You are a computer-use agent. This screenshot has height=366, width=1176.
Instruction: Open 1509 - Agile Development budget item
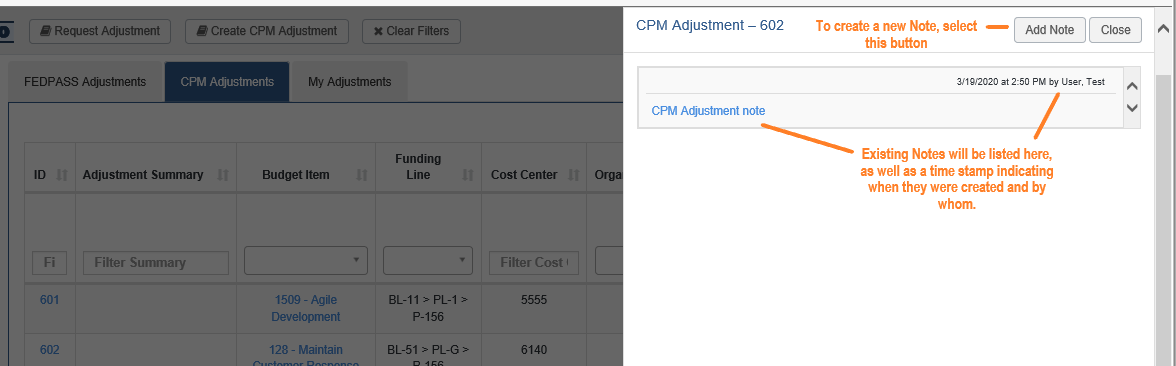point(306,308)
